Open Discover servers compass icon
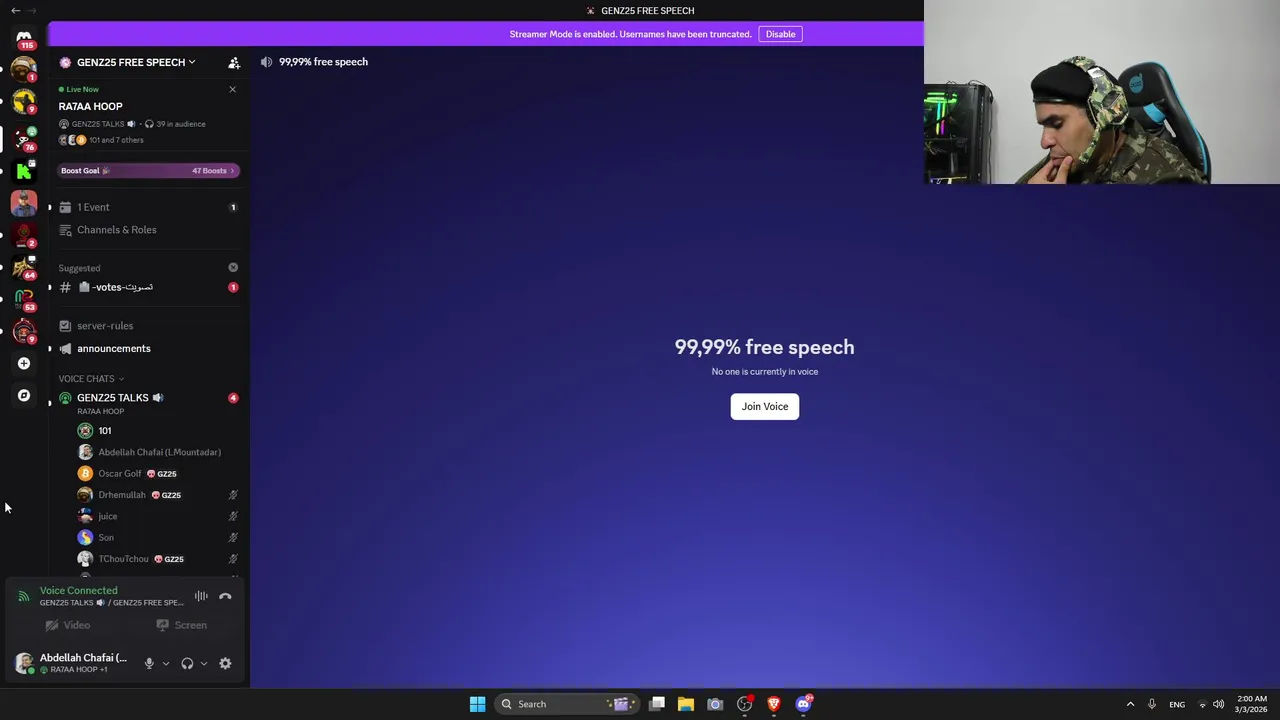The image size is (1280, 720). tap(24, 395)
